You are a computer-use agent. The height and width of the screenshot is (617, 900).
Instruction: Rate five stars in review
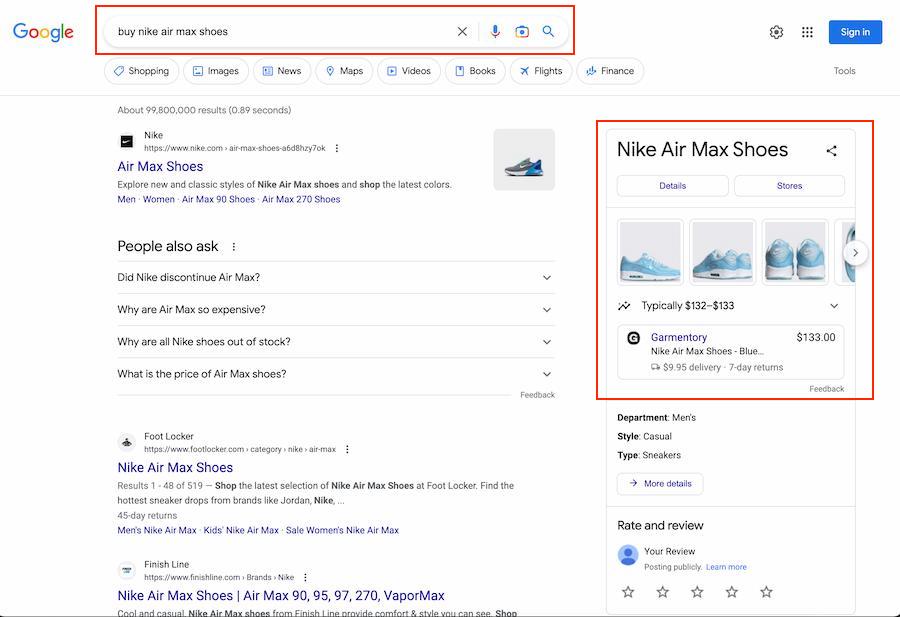pos(766,592)
